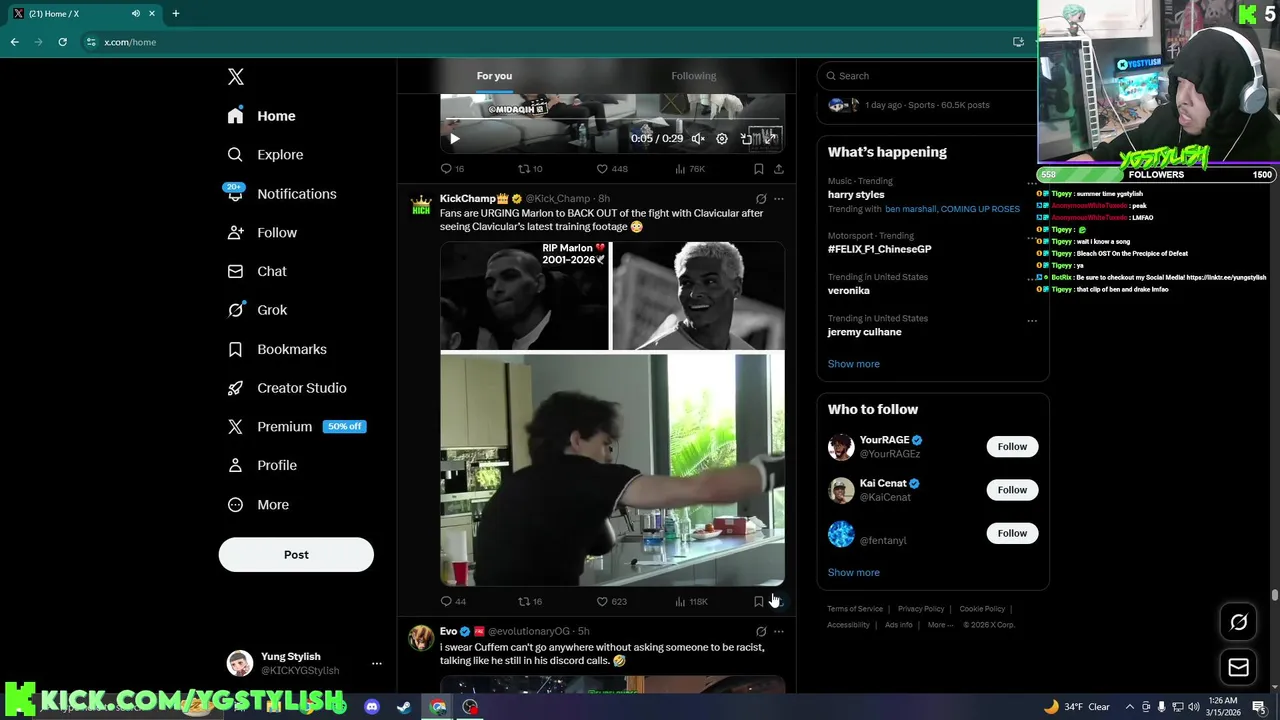The height and width of the screenshot is (720, 1280).
Task: Open video settings gear on top video
Action: 722,139
